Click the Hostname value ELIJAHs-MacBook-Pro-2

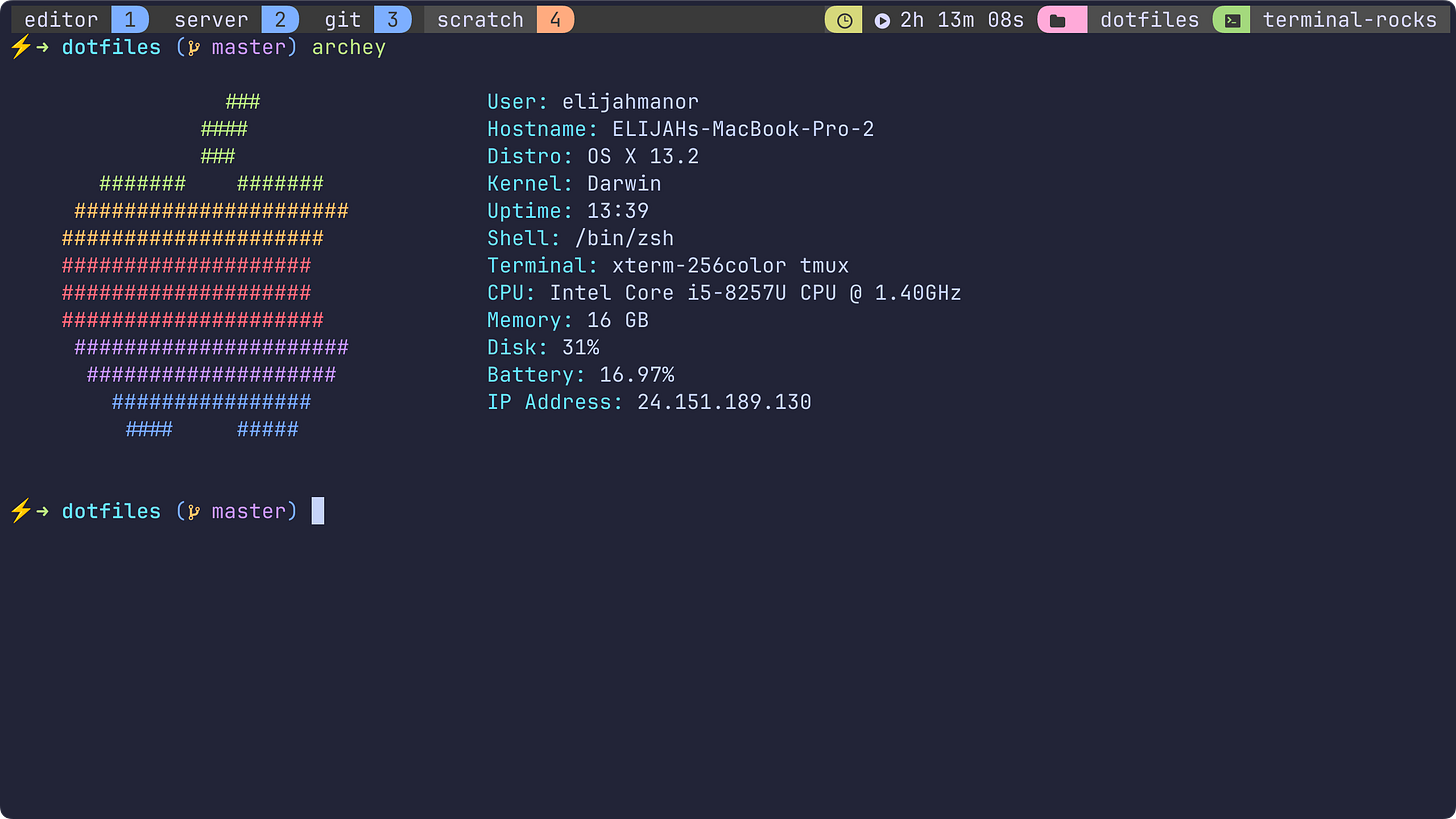click(743, 129)
